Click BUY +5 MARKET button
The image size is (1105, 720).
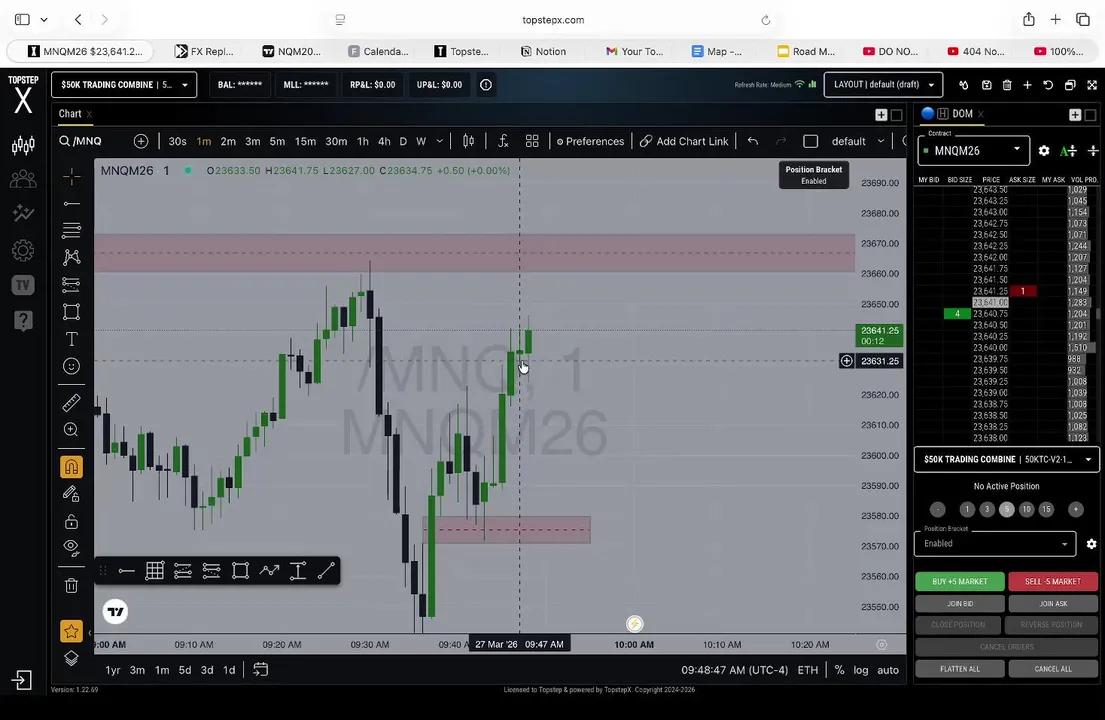[959, 582]
